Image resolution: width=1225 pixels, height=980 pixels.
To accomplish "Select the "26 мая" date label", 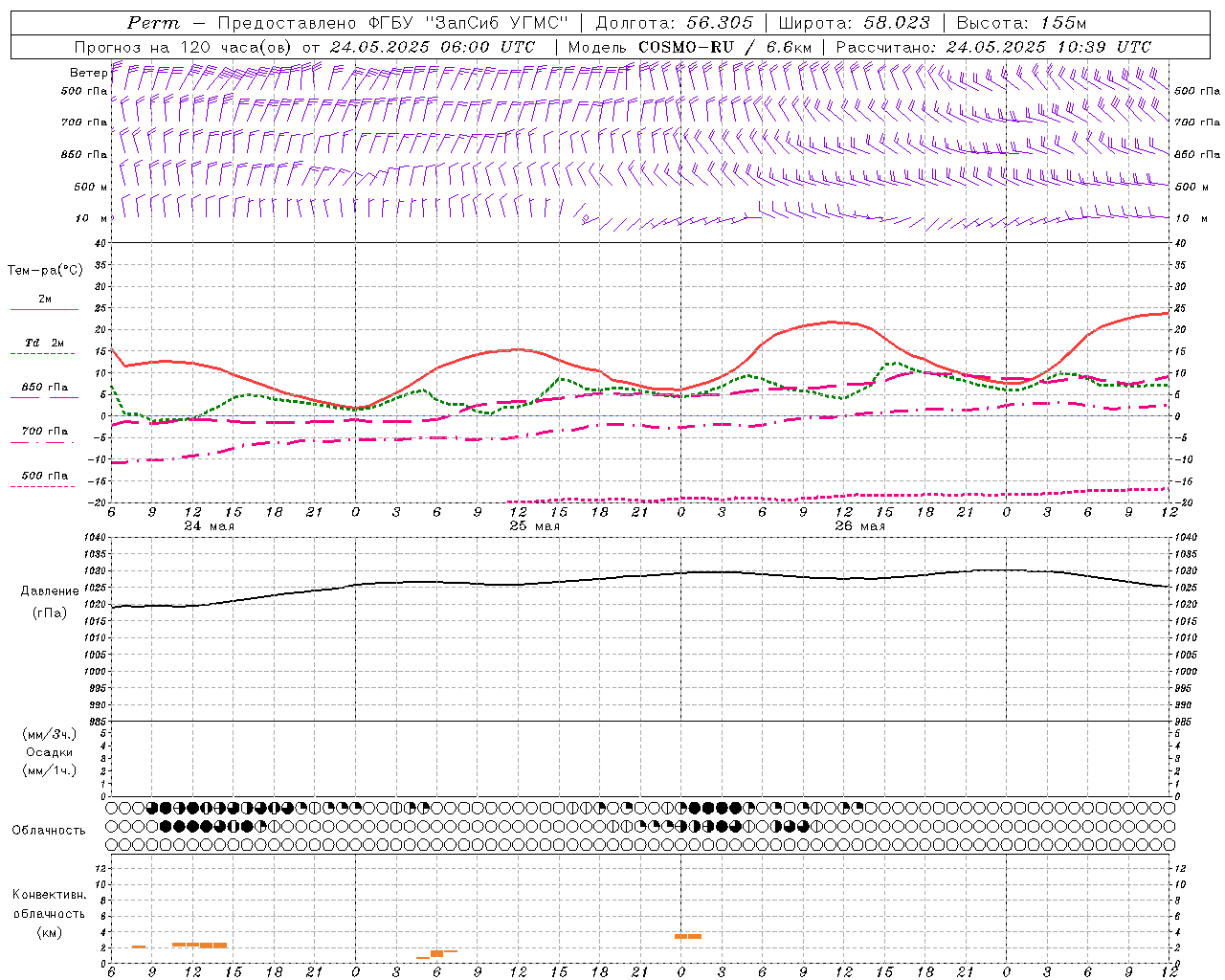I will coord(860,526).
